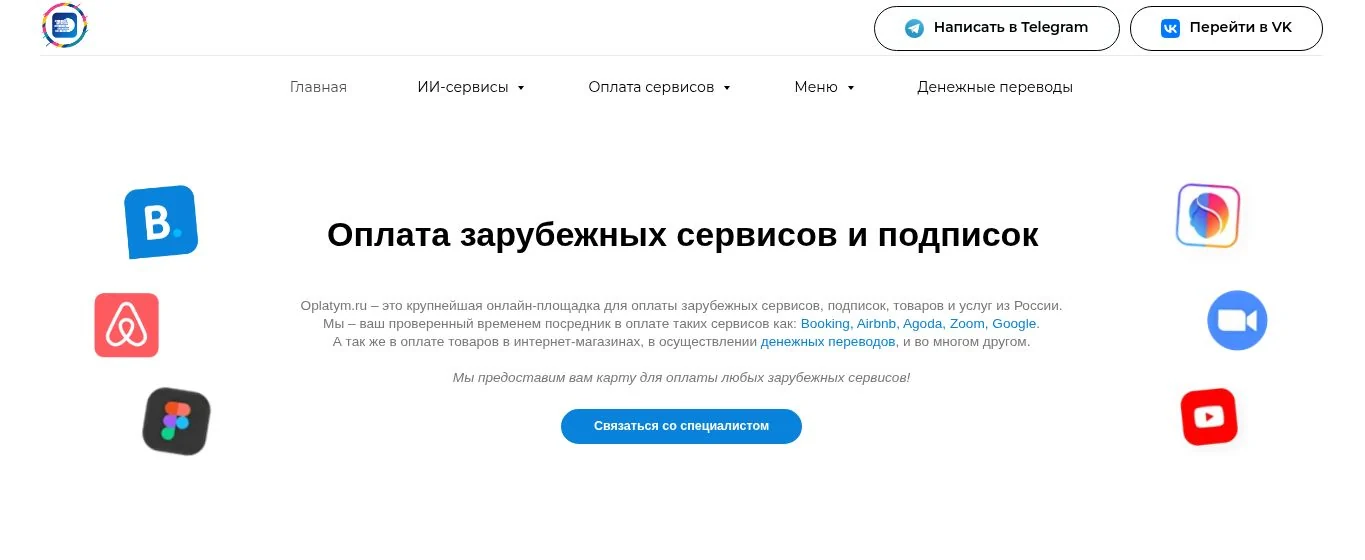
Task: Click the Oplatym site logo
Action: 65,26
